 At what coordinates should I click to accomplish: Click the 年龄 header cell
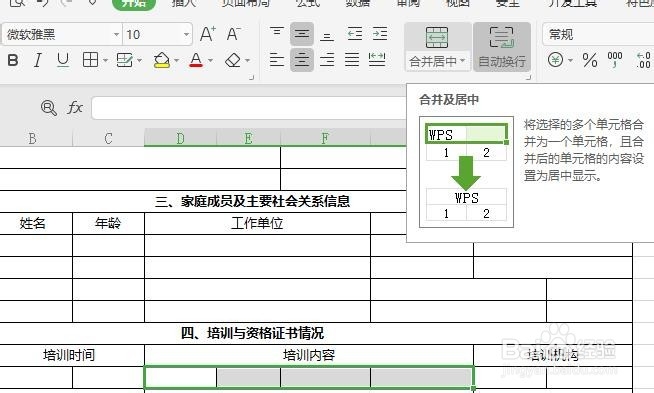click(x=108, y=224)
